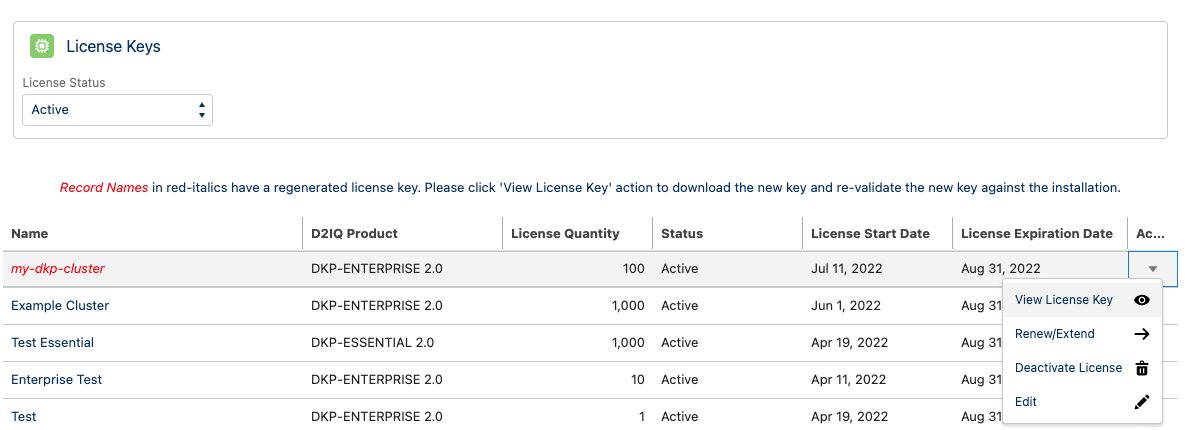
Task: Open the Test Essential record link
Action: [52, 343]
